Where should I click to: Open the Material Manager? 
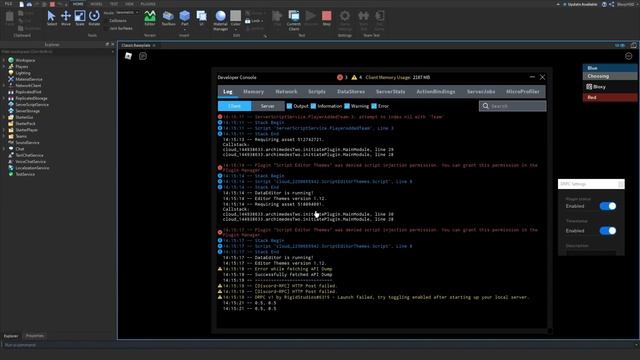[x=220, y=20]
